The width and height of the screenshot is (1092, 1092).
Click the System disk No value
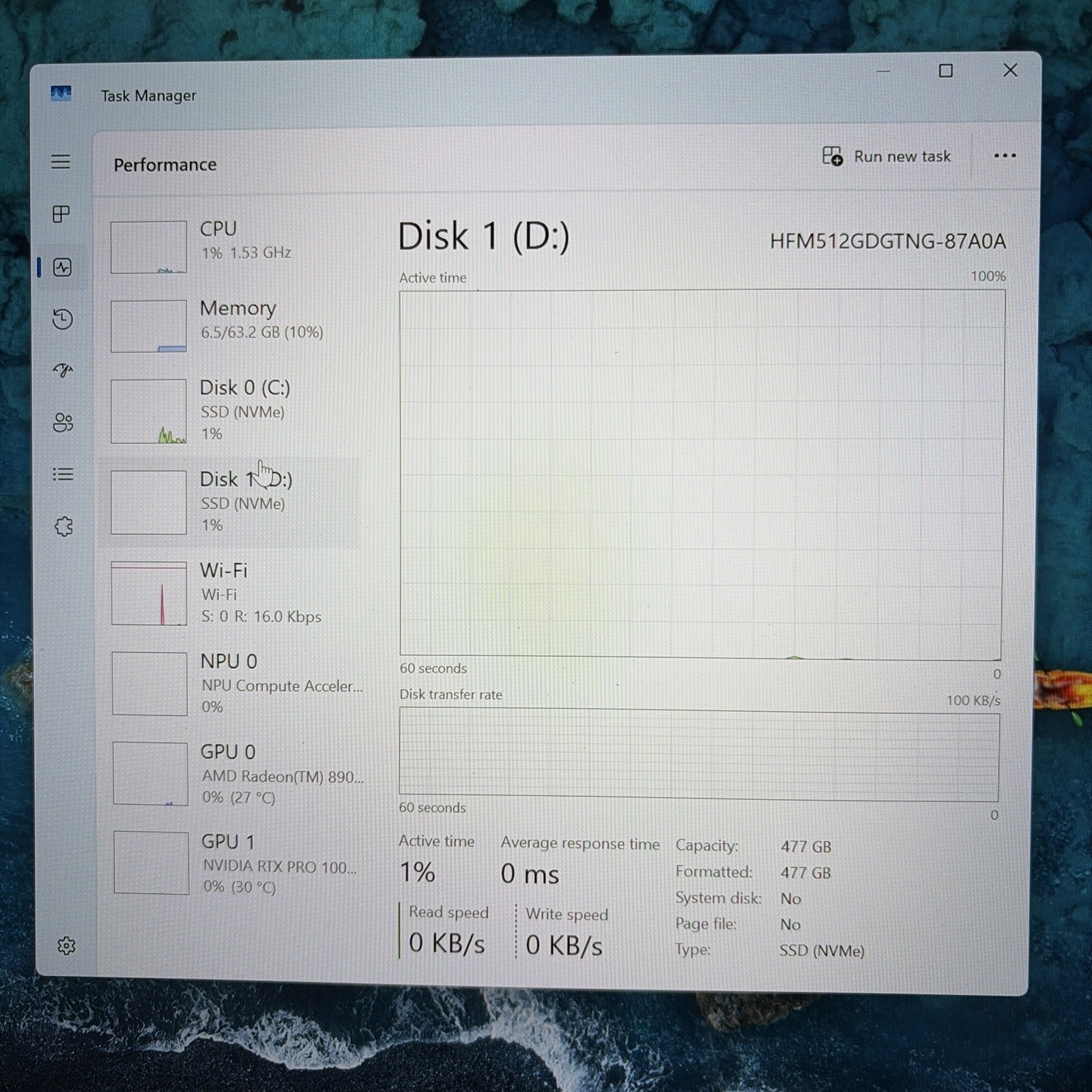[x=790, y=898]
